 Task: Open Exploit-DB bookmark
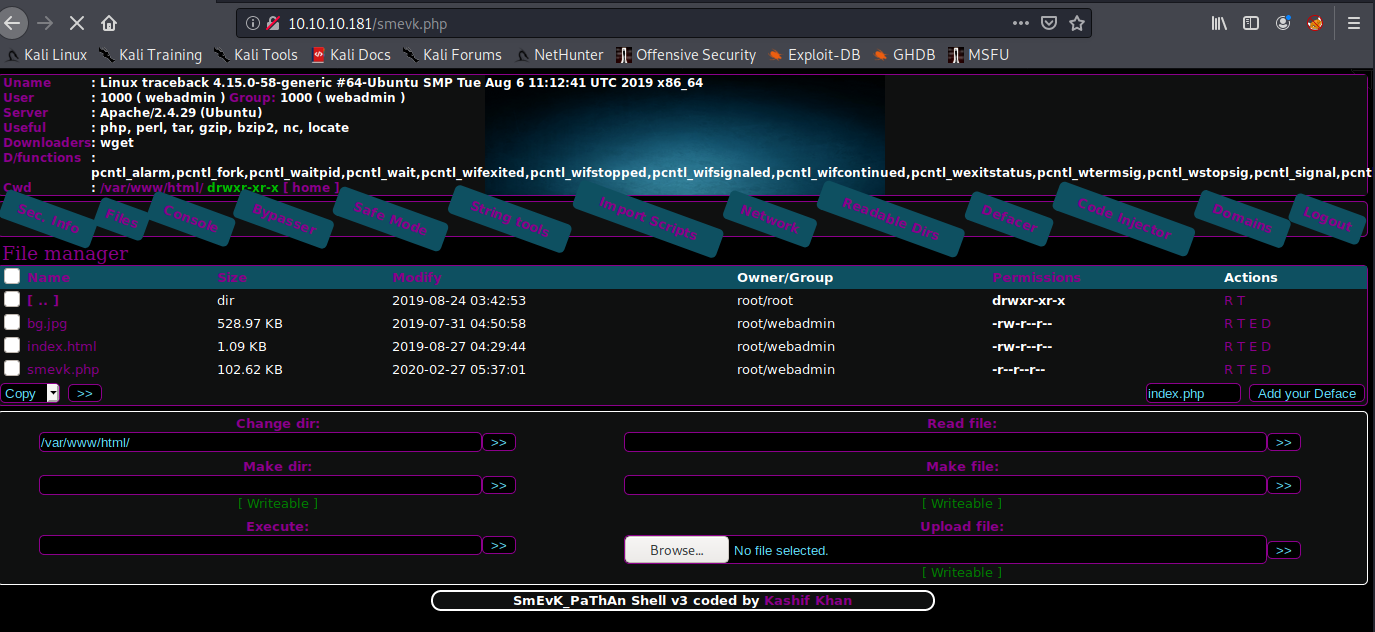click(x=814, y=55)
